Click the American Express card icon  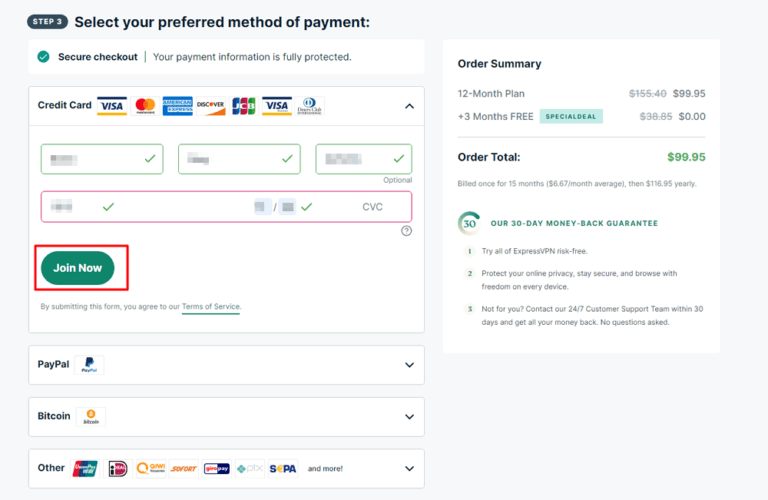click(177, 106)
